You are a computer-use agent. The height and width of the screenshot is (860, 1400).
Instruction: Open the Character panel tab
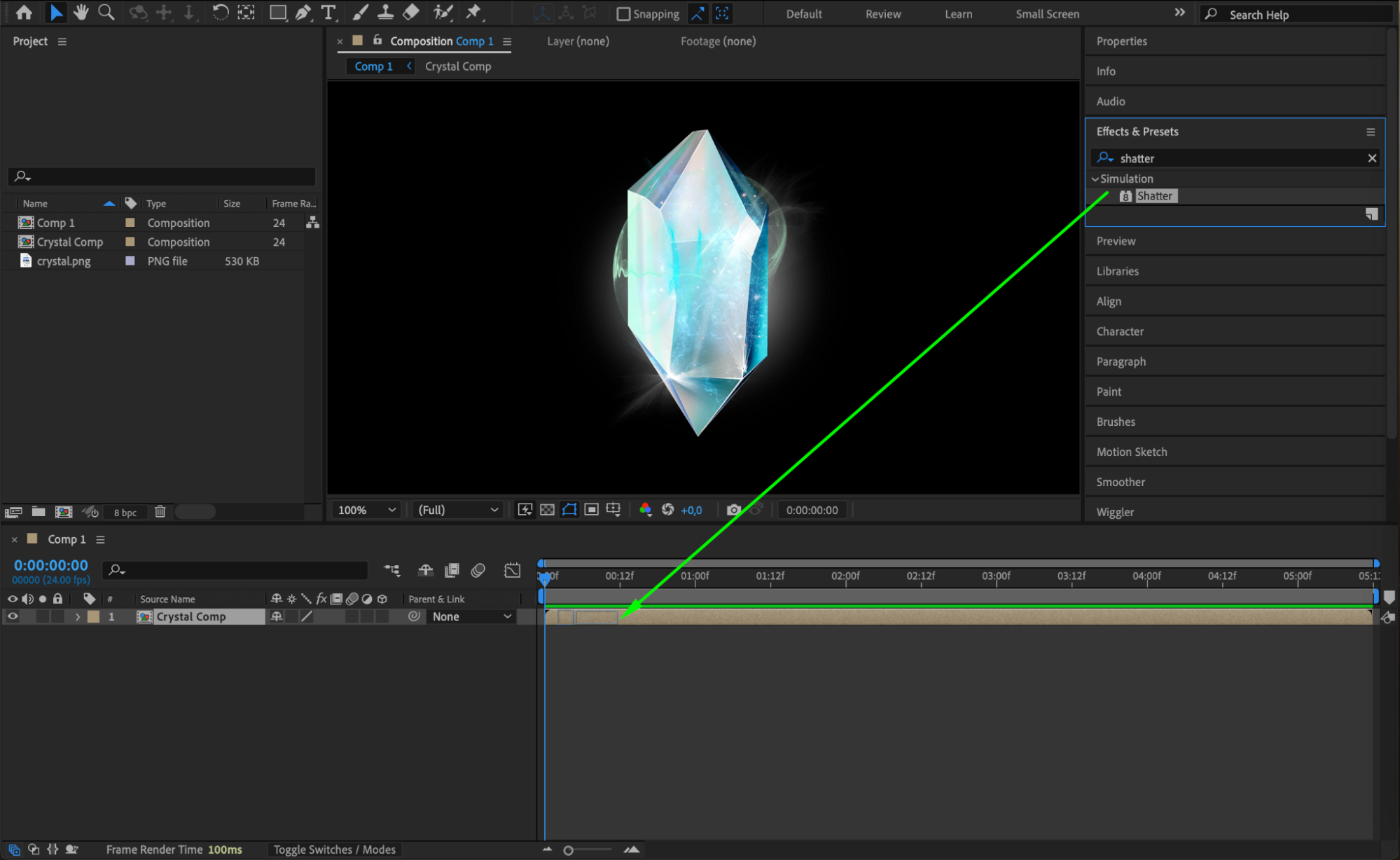[x=1120, y=331]
